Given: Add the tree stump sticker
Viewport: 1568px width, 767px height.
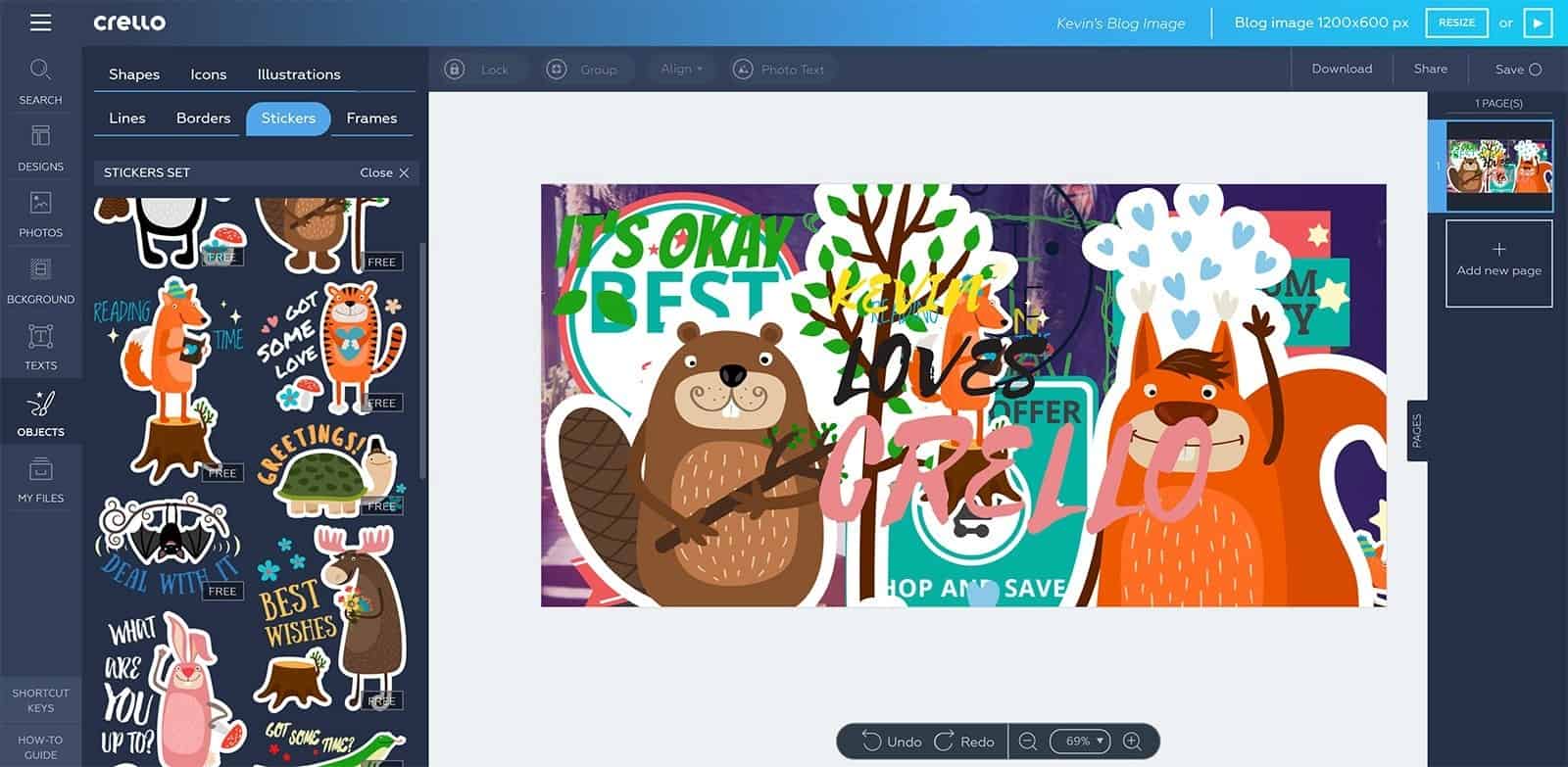Looking at the screenshot, I should pyautogui.click(x=292, y=681).
